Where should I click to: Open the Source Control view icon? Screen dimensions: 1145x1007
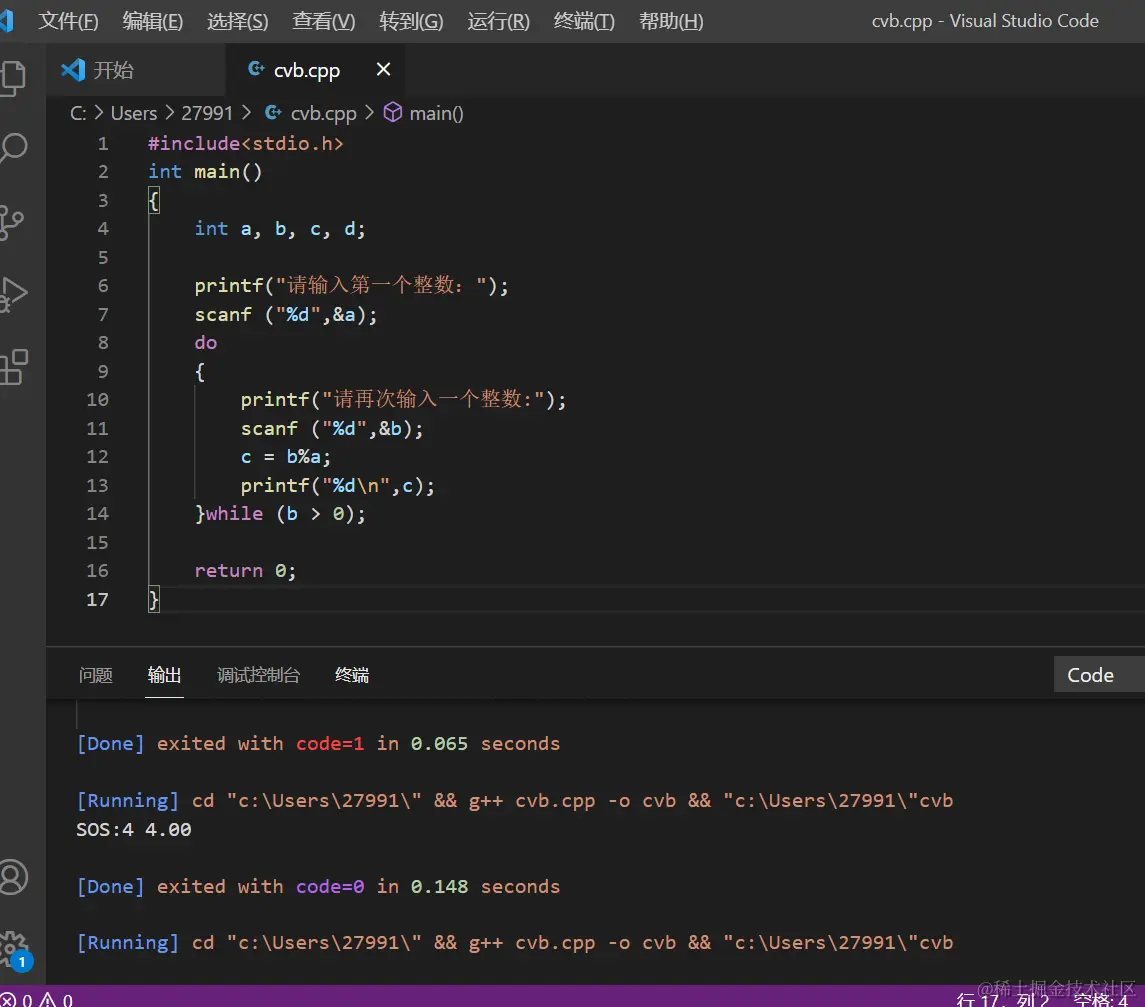(13, 222)
